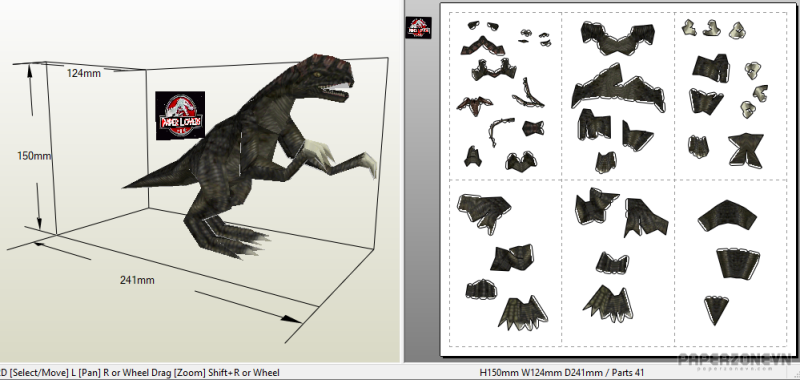Select the leftmost pale claw pattern piece
The width and height of the screenshot is (800, 380).
coord(689,28)
